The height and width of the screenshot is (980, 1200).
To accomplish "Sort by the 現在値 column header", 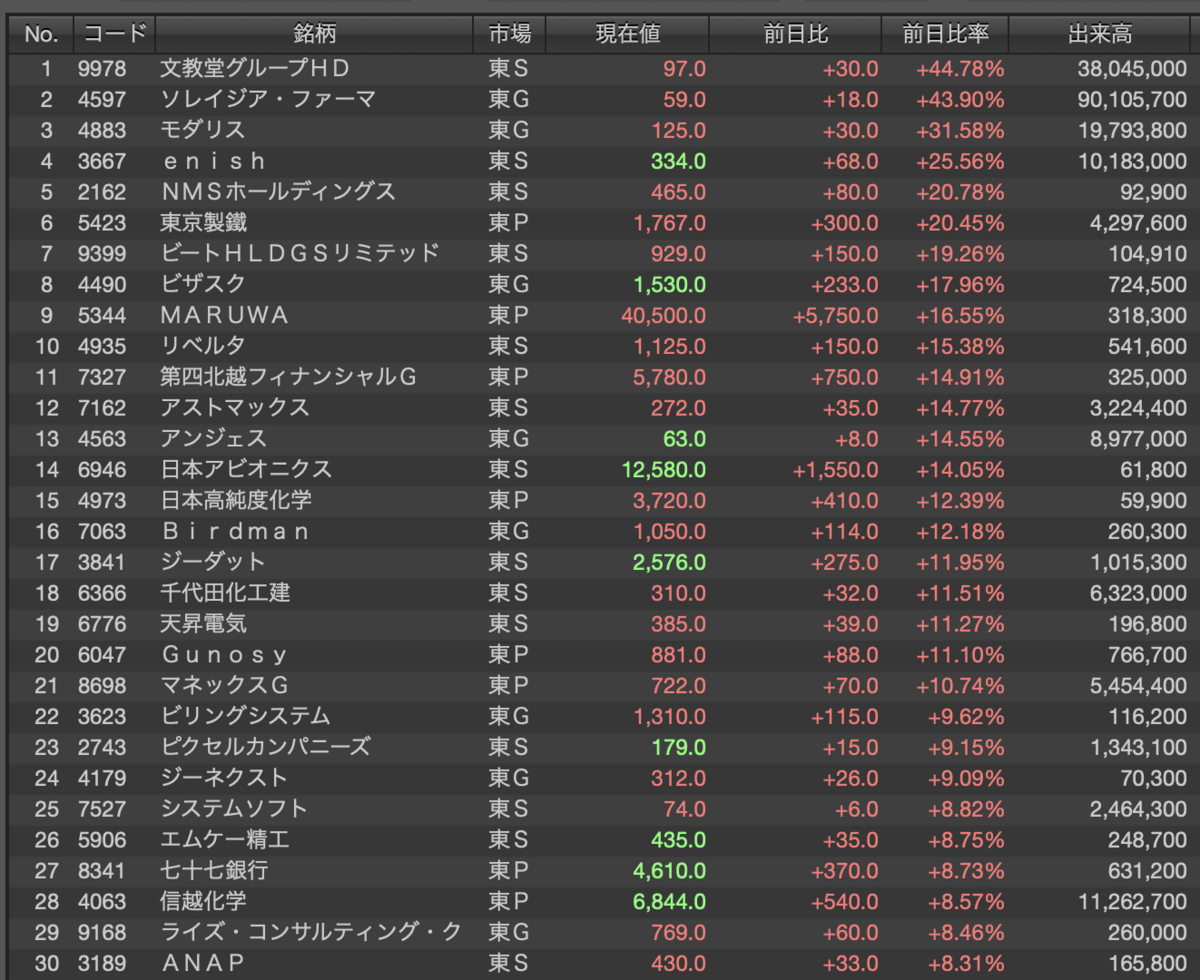I will pyautogui.click(x=628, y=35).
